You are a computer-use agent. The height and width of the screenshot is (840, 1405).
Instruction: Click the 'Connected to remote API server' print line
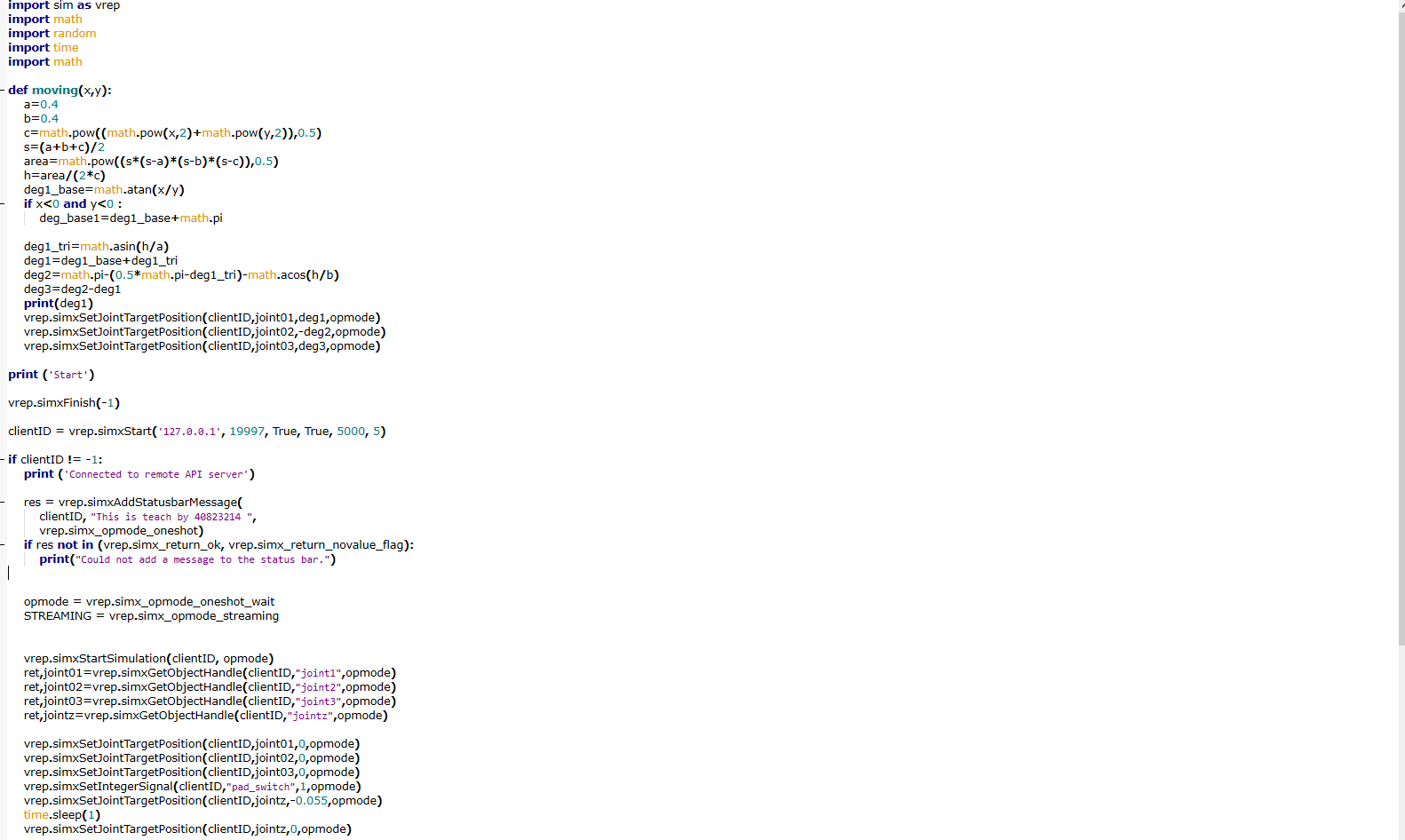(x=139, y=474)
